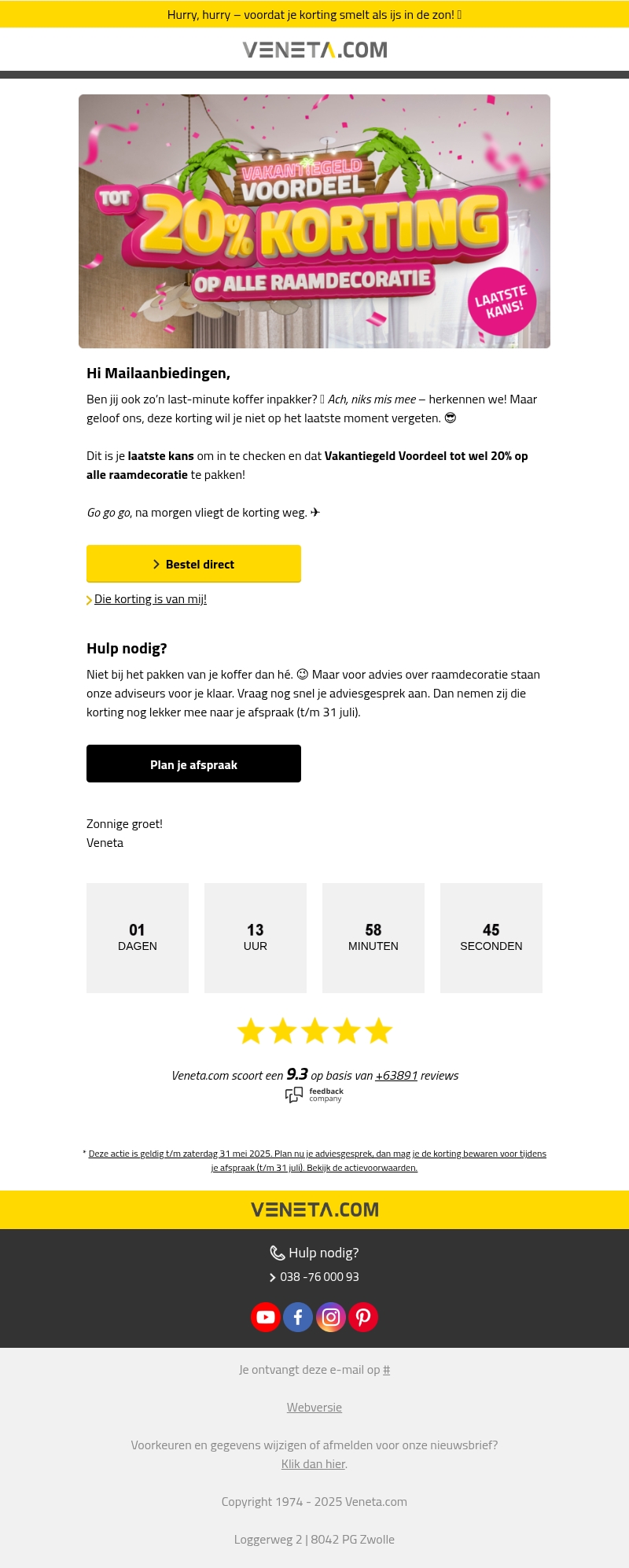This screenshot has height=1568, width=629.
Task: Click the Veneta.com logo in header
Action: point(314,50)
